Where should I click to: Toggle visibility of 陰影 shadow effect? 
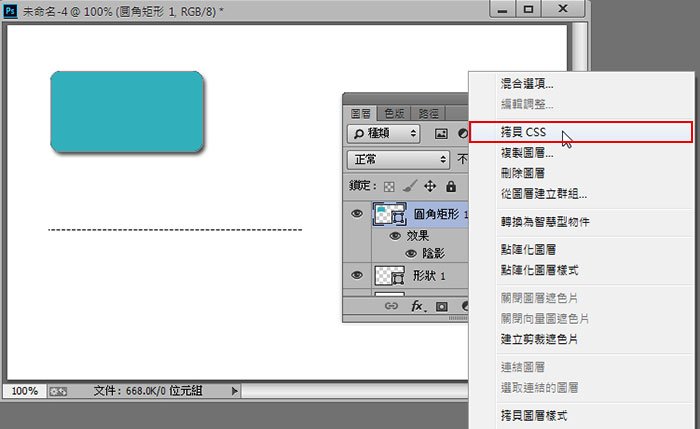(411, 254)
